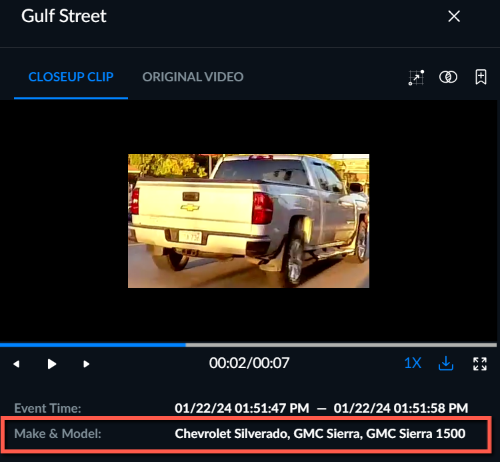The height and width of the screenshot is (462, 500).
Task: Step back one frame
Action: coord(16,364)
